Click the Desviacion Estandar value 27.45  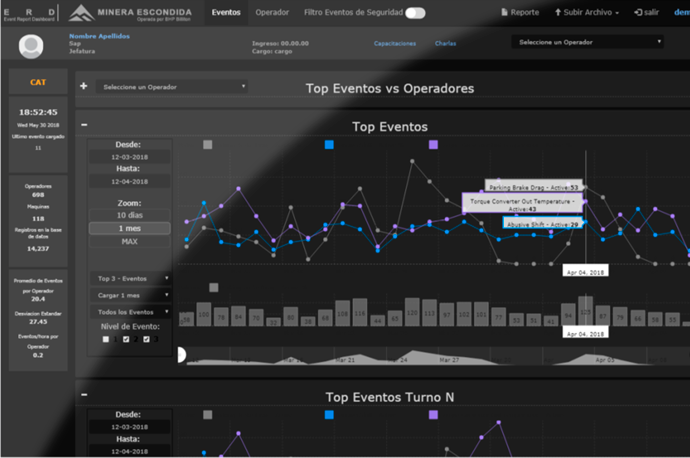pyautogui.click(x=38, y=322)
